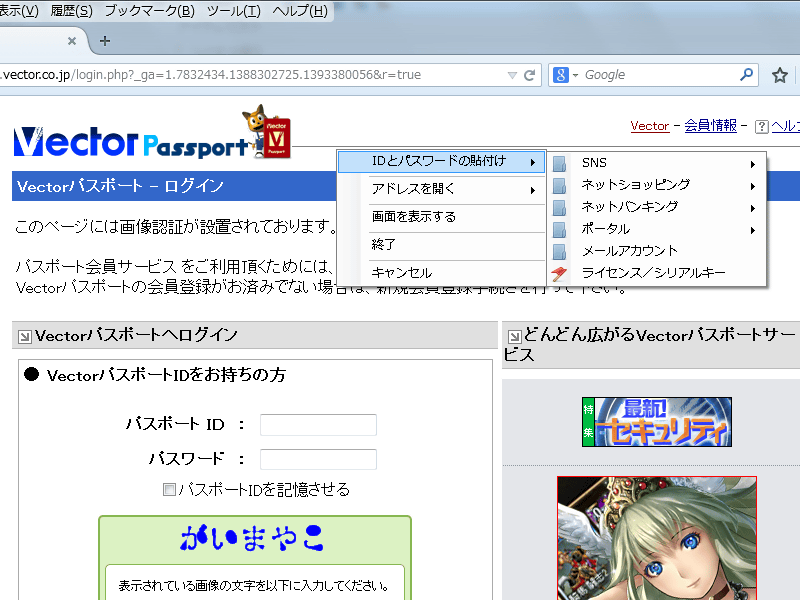Click the search magnifier icon
Image resolution: width=800 pixels, height=600 pixels.
(746, 74)
